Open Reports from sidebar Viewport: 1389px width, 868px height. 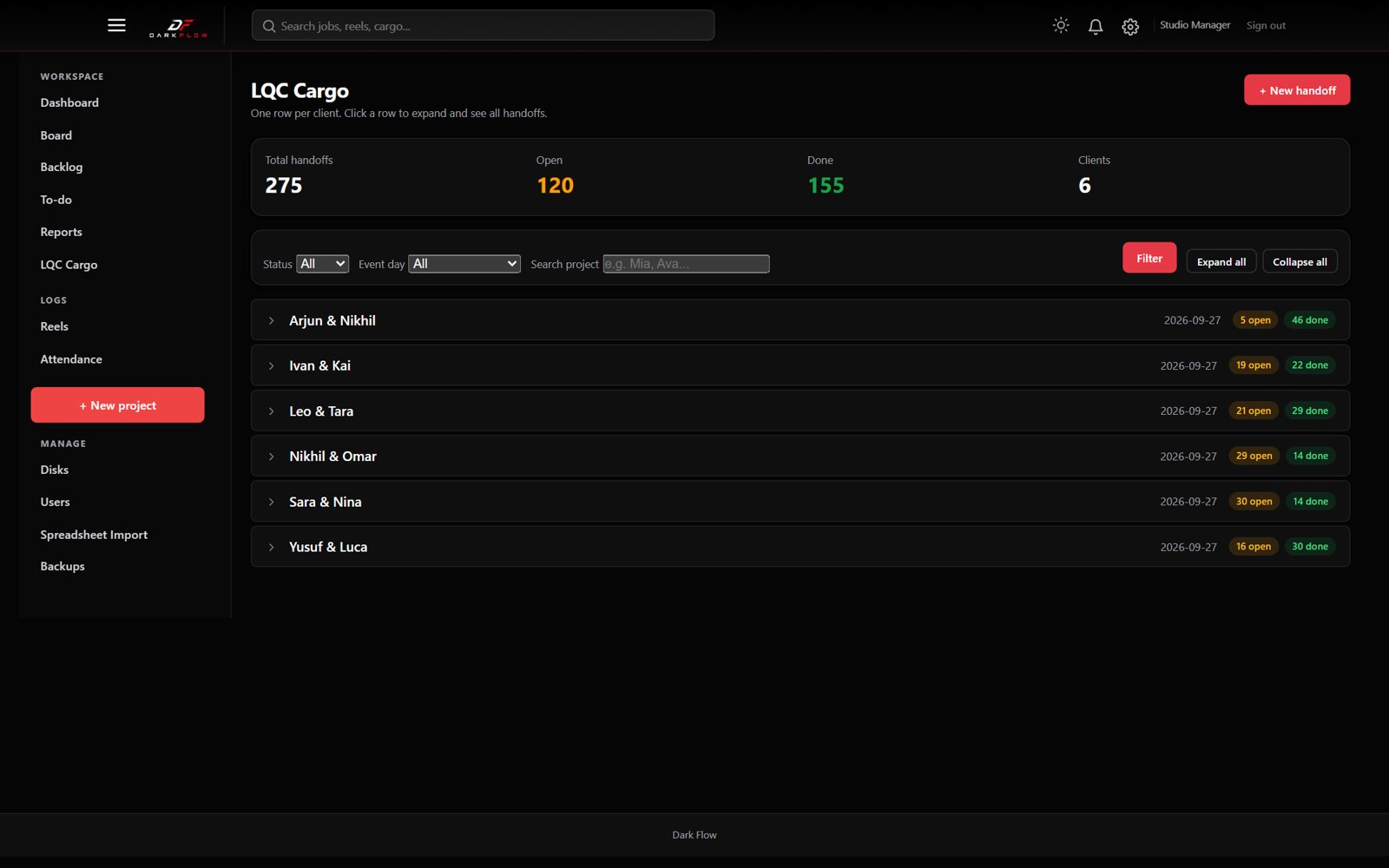[x=62, y=232]
